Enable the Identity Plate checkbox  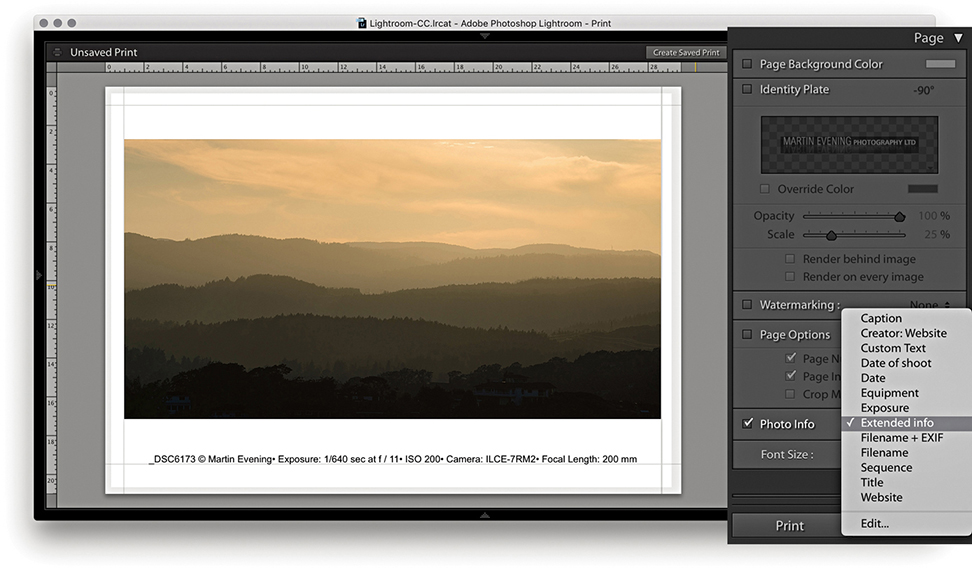pos(747,89)
